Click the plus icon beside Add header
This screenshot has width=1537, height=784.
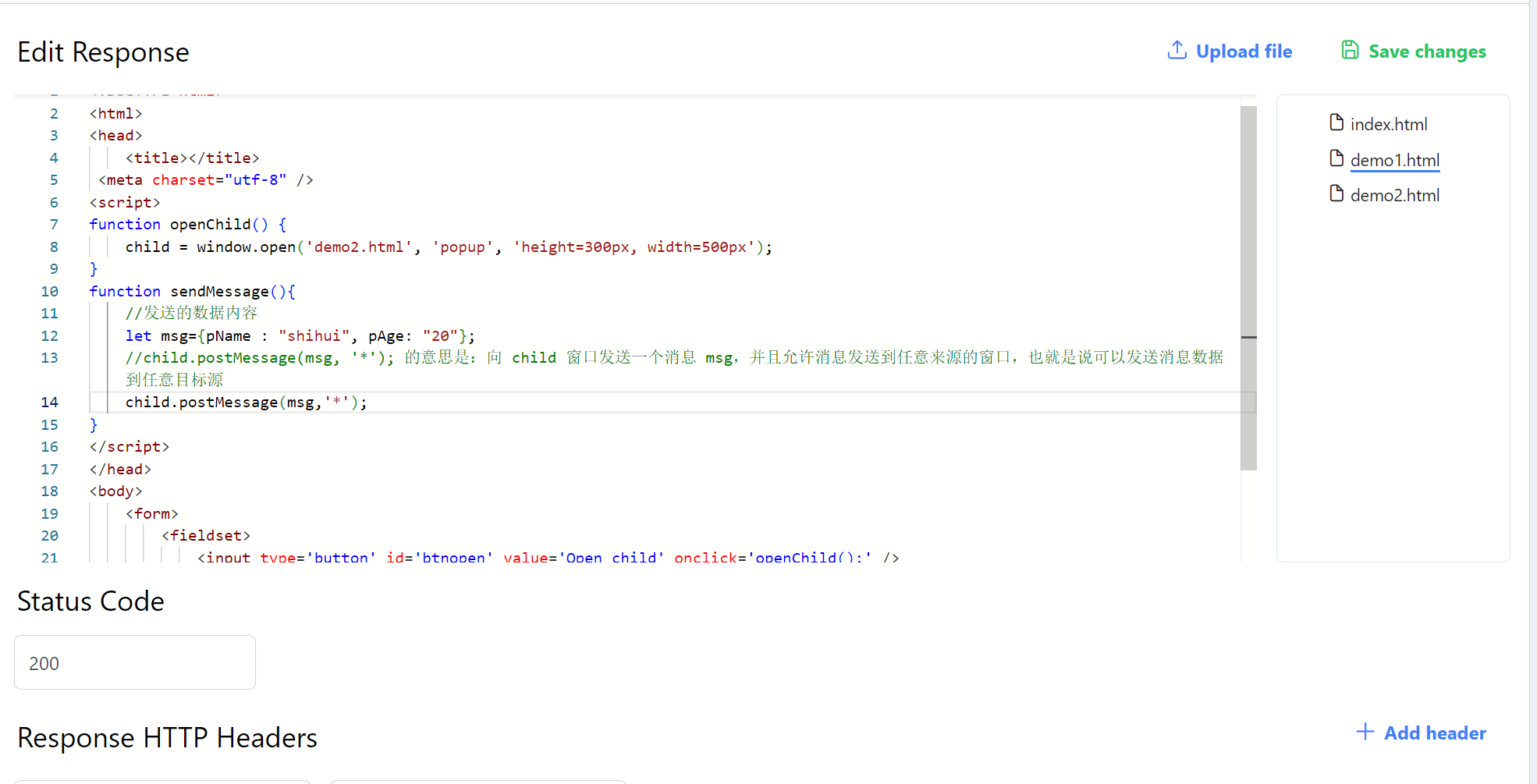tap(1365, 732)
